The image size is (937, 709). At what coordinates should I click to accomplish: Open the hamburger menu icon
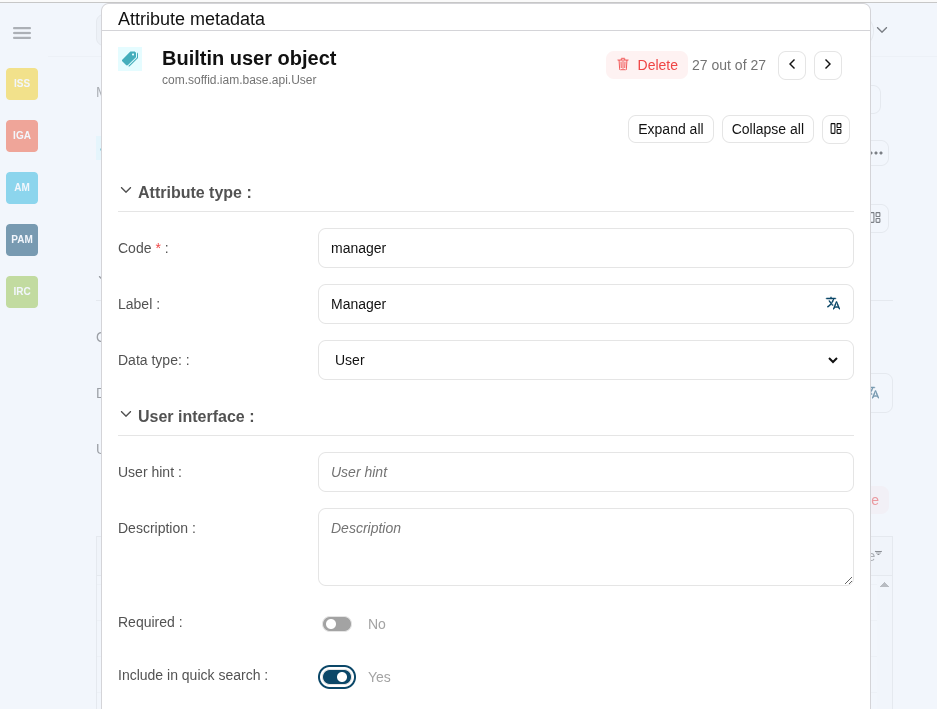[22, 33]
